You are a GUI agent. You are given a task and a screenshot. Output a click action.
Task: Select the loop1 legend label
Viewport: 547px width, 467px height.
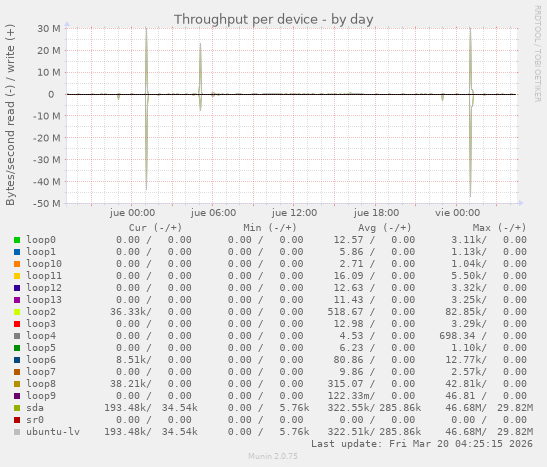pos(41,252)
